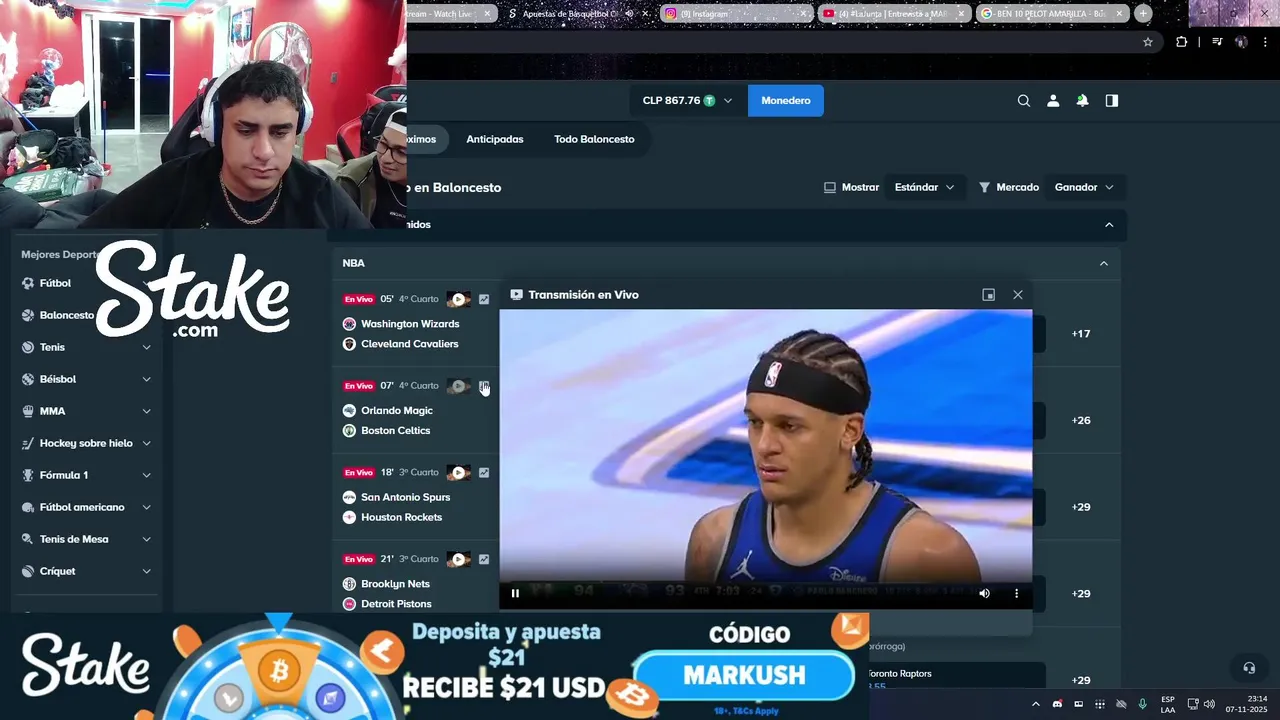The width and height of the screenshot is (1280, 720).
Task: Open the site search magnifier
Action: [x=1023, y=101]
